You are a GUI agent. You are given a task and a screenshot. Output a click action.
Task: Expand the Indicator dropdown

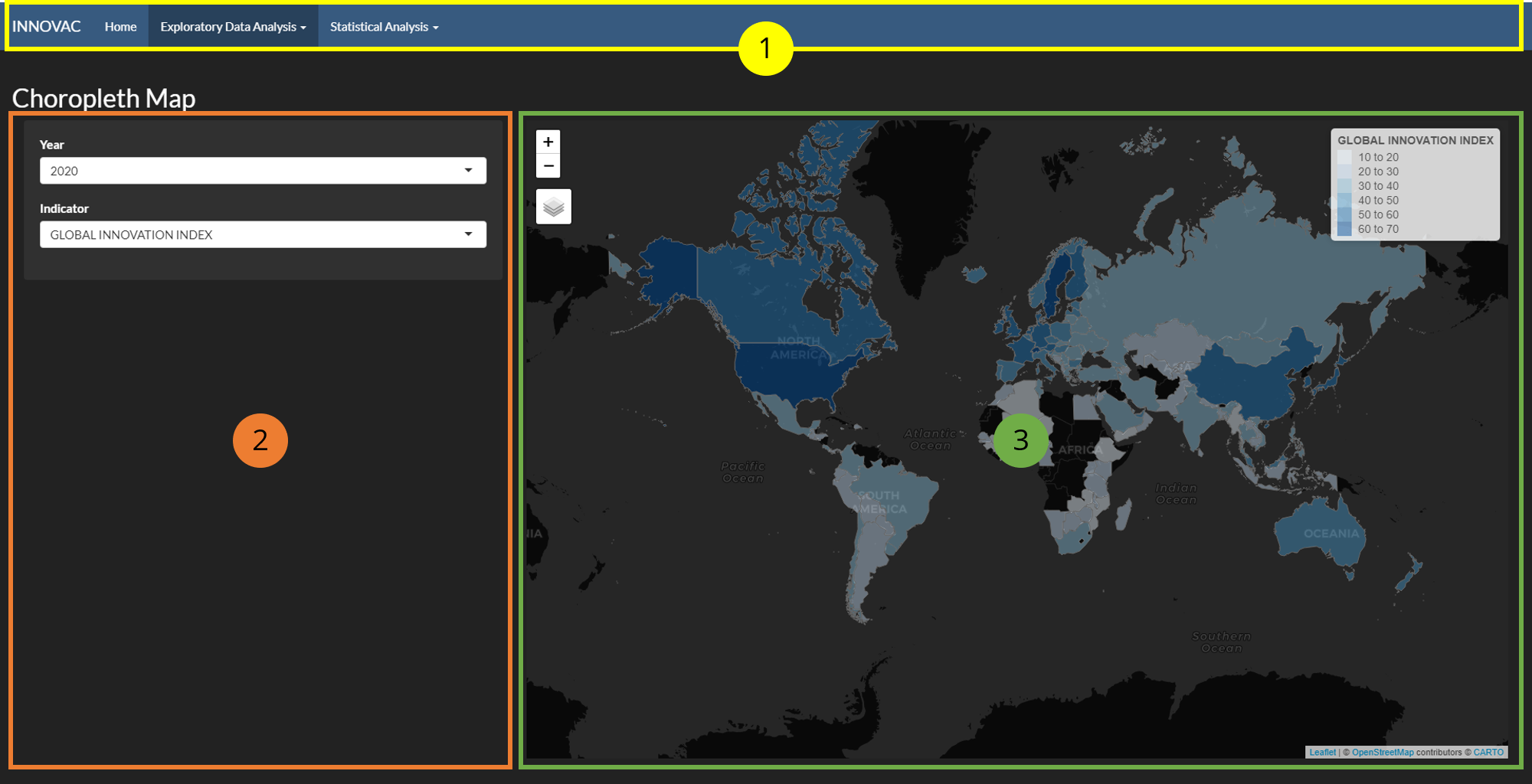[x=263, y=234]
